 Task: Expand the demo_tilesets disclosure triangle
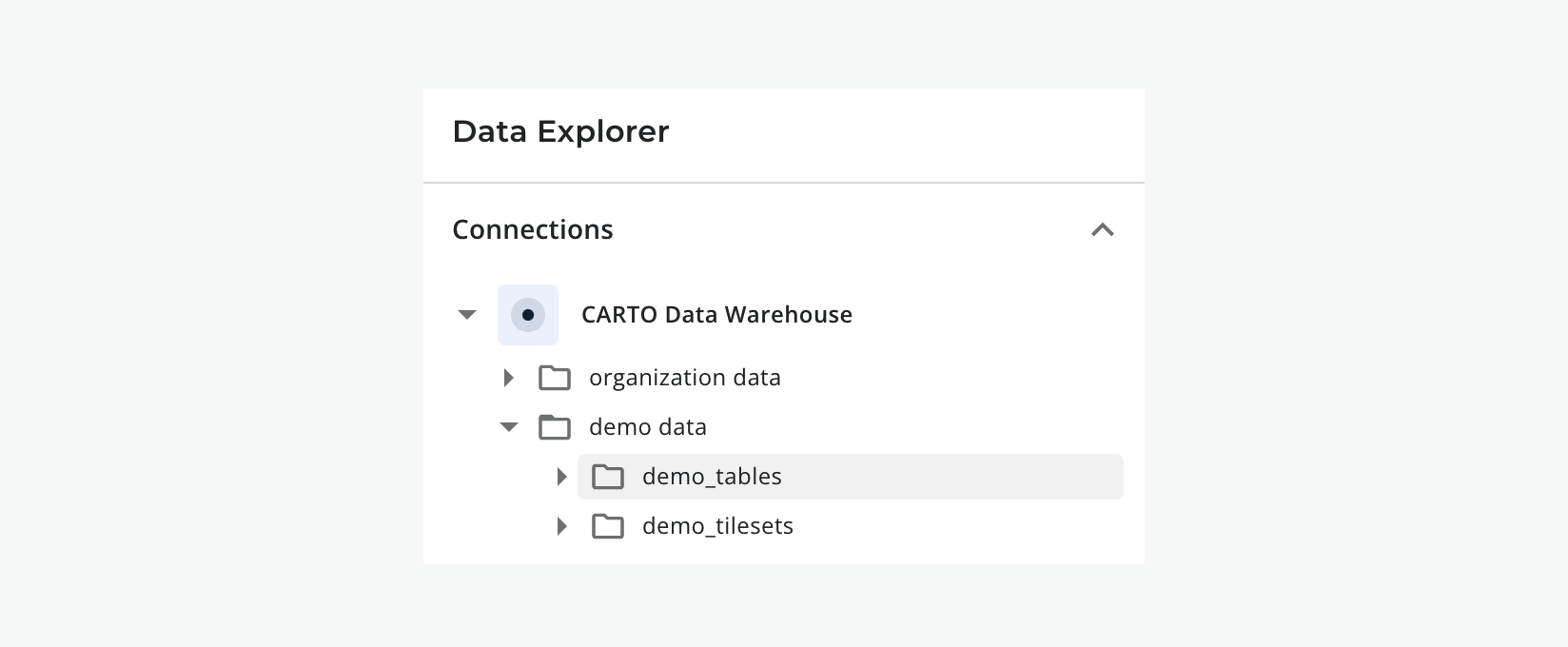(562, 526)
